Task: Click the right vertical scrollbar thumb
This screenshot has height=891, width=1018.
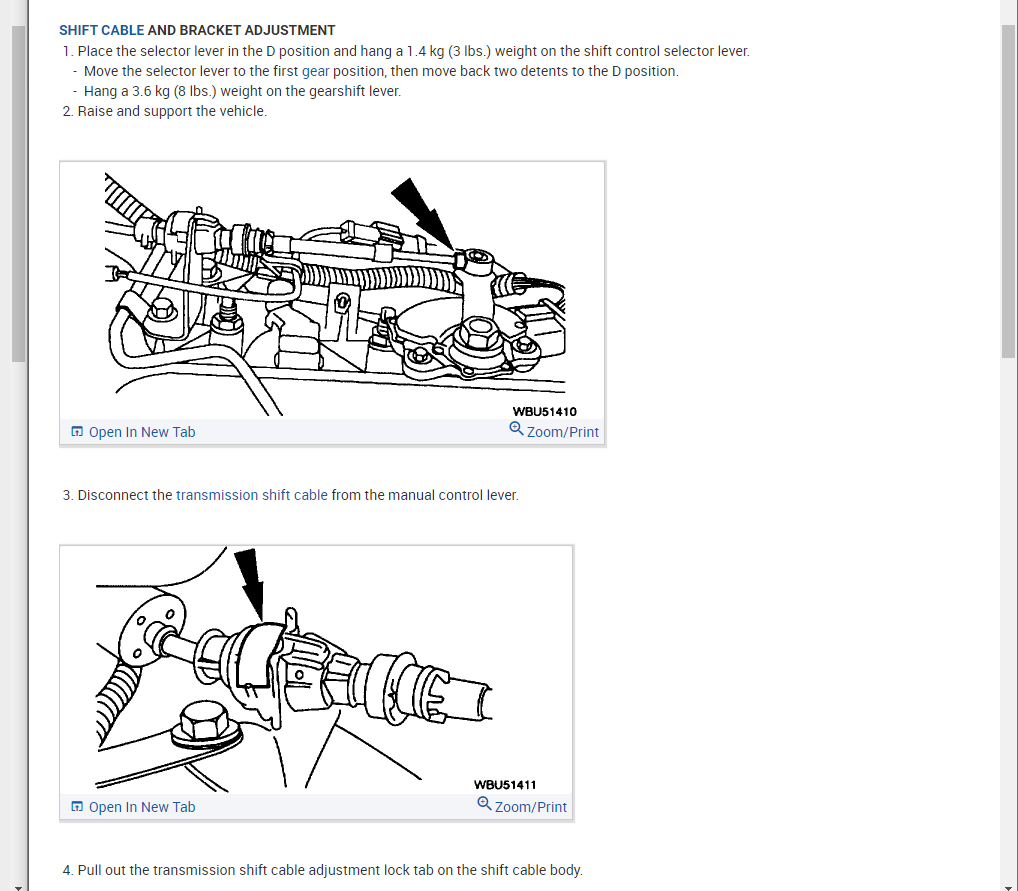Action: pos(1008,191)
